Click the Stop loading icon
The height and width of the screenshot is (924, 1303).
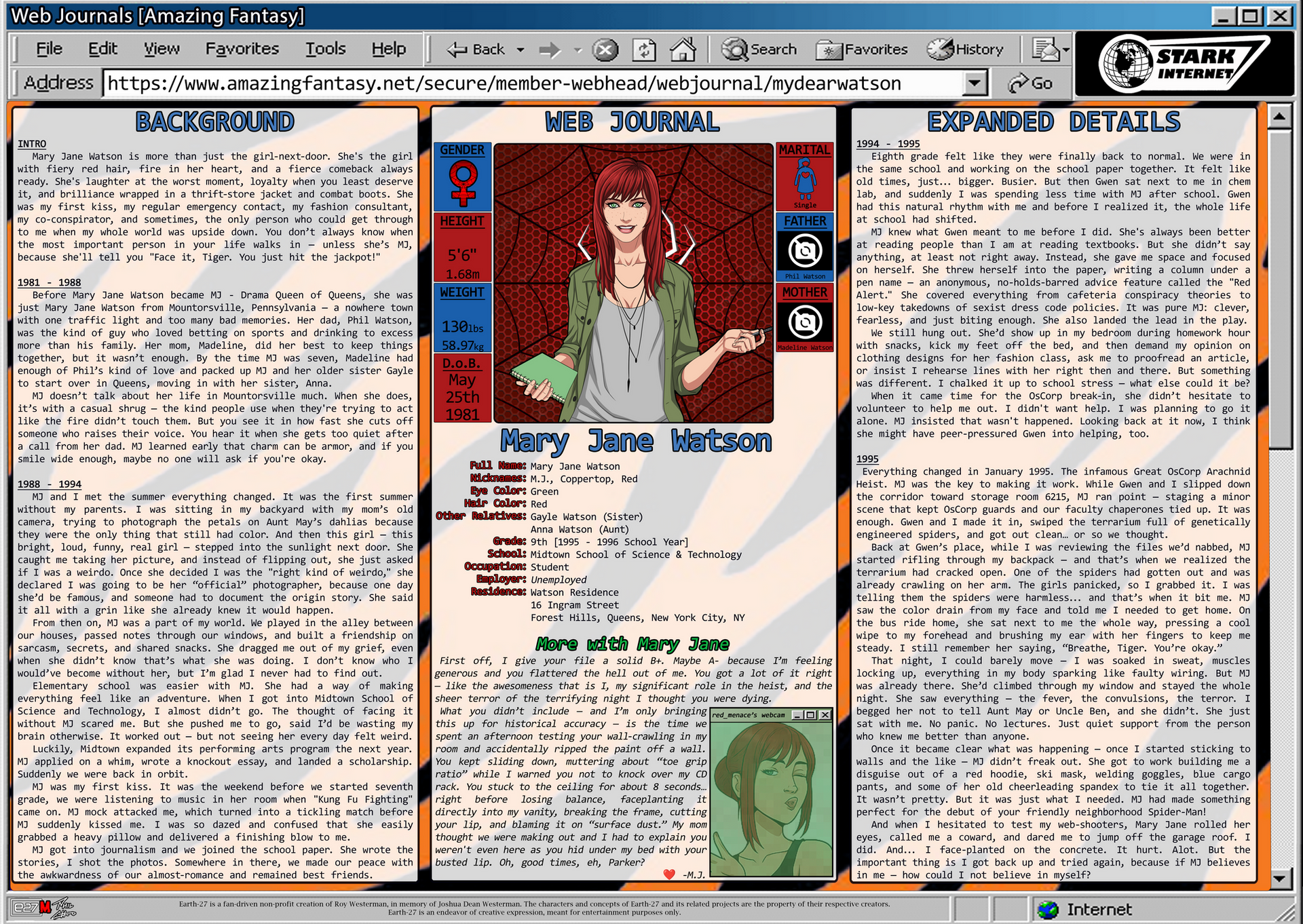point(605,50)
